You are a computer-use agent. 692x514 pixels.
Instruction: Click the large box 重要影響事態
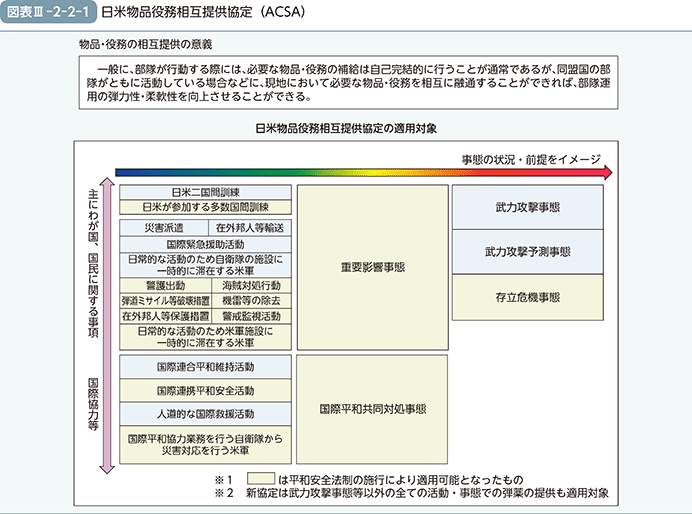[373, 267]
